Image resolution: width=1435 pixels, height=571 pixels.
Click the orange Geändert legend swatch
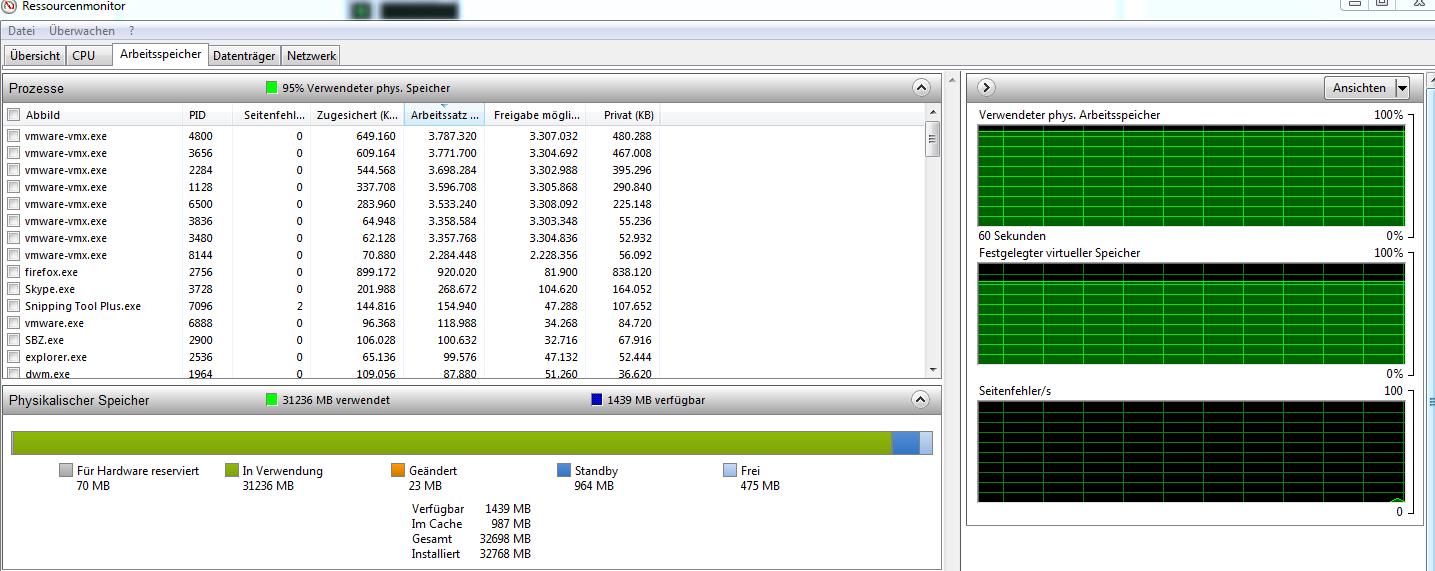(399, 470)
